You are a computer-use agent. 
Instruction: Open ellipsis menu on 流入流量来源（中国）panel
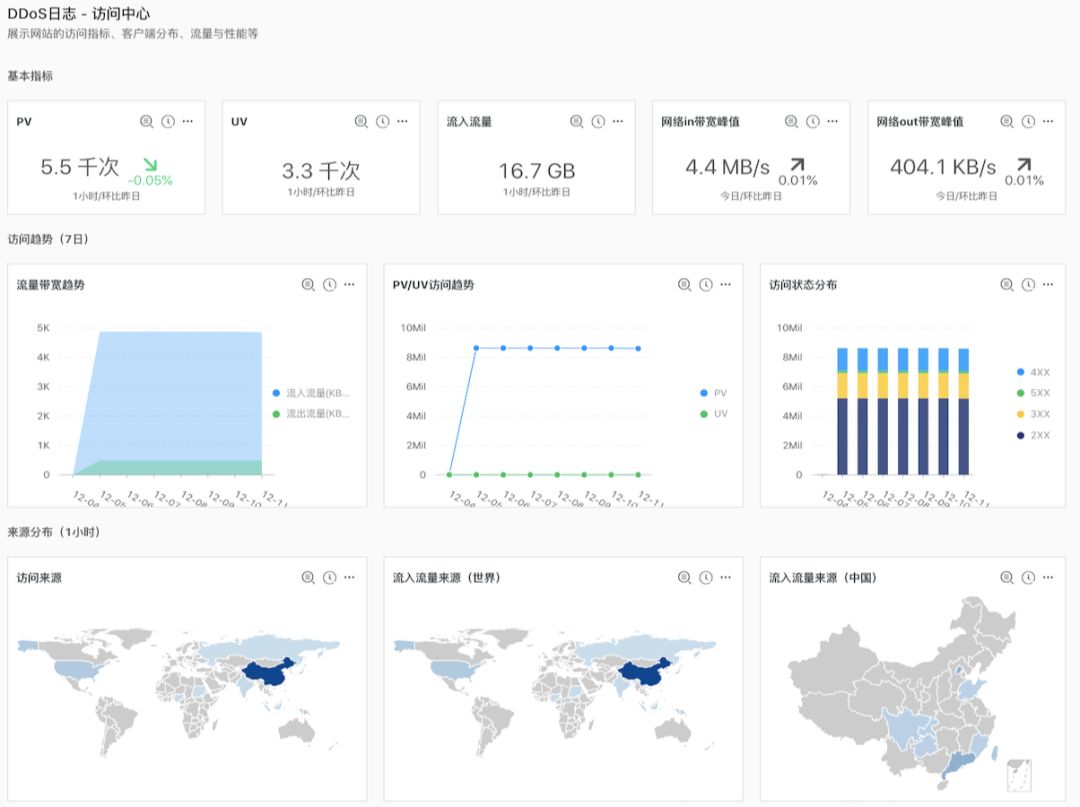1048,578
